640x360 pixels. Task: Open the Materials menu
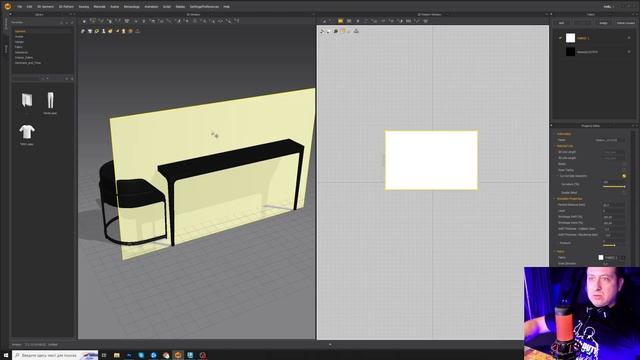(100, 7)
